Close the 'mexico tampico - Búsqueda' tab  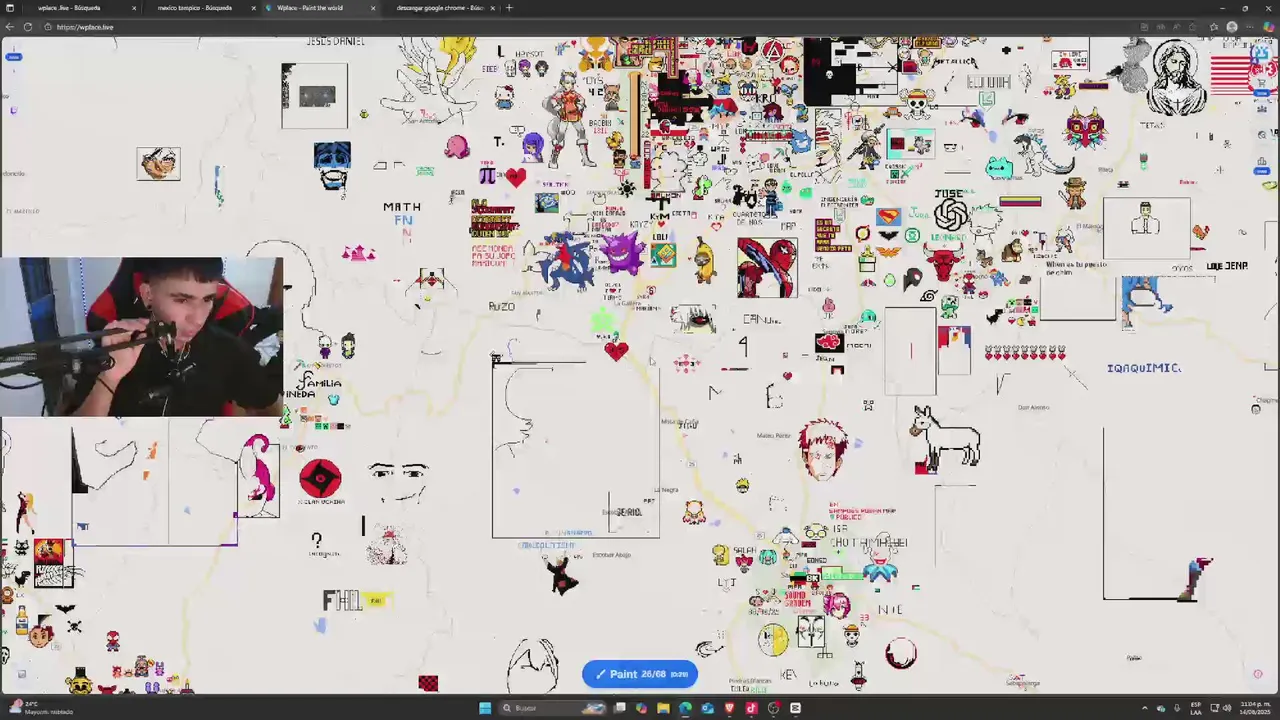click(253, 8)
